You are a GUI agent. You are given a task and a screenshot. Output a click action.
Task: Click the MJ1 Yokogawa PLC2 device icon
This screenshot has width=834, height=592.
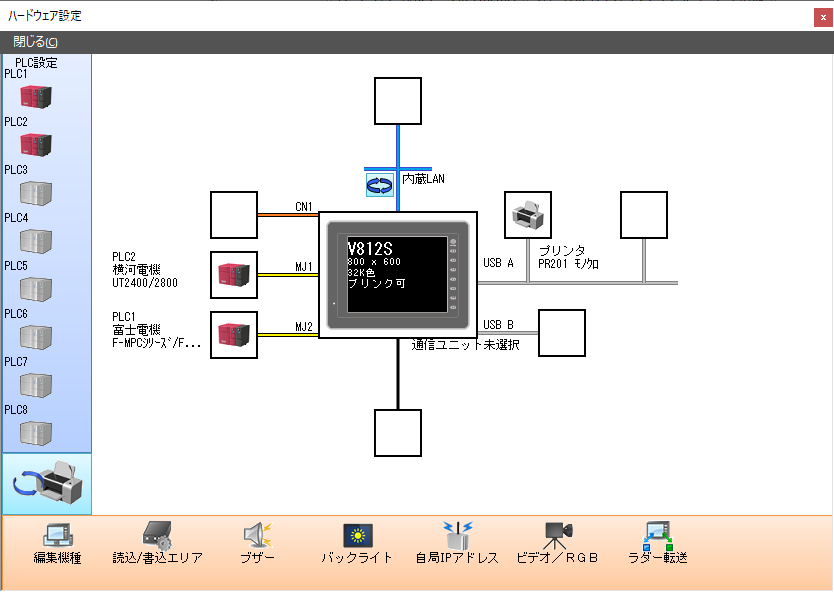(x=234, y=274)
